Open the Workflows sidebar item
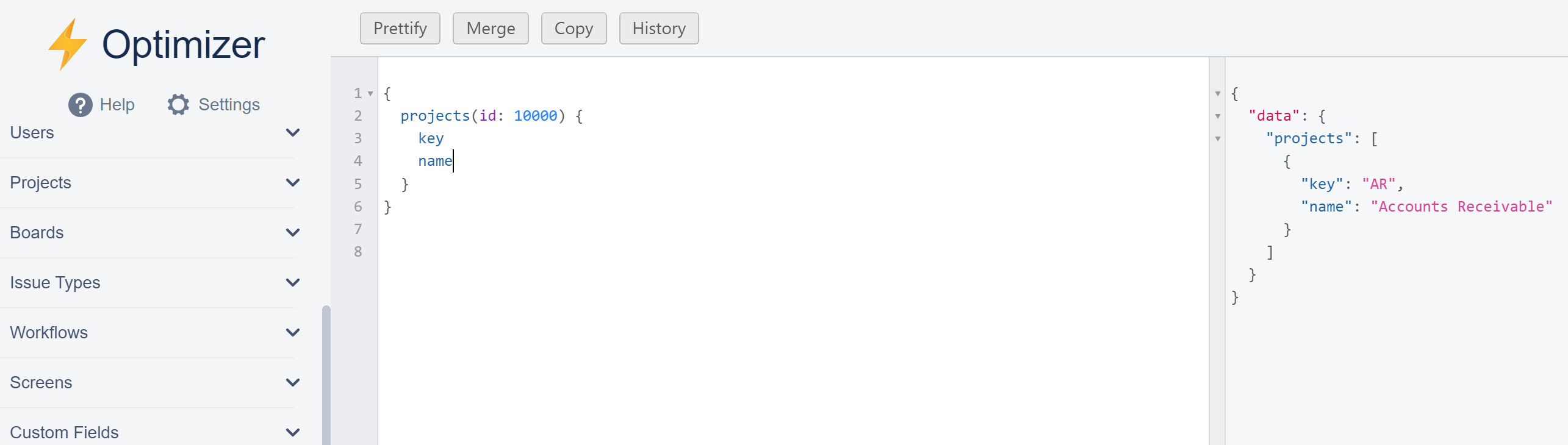 49,333
